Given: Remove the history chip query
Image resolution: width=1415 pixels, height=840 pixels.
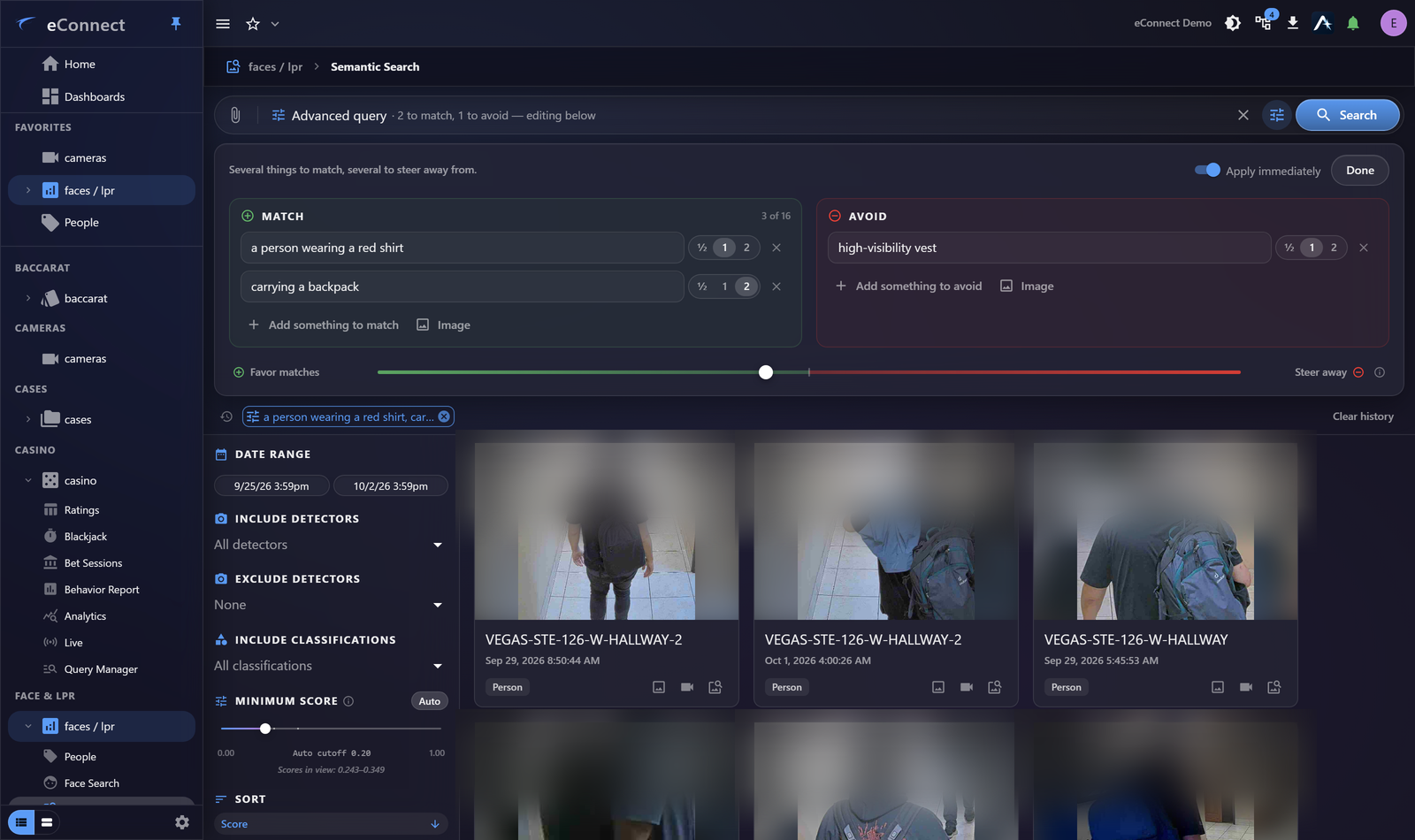Looking at the screenshot, I should click(444, 416).
